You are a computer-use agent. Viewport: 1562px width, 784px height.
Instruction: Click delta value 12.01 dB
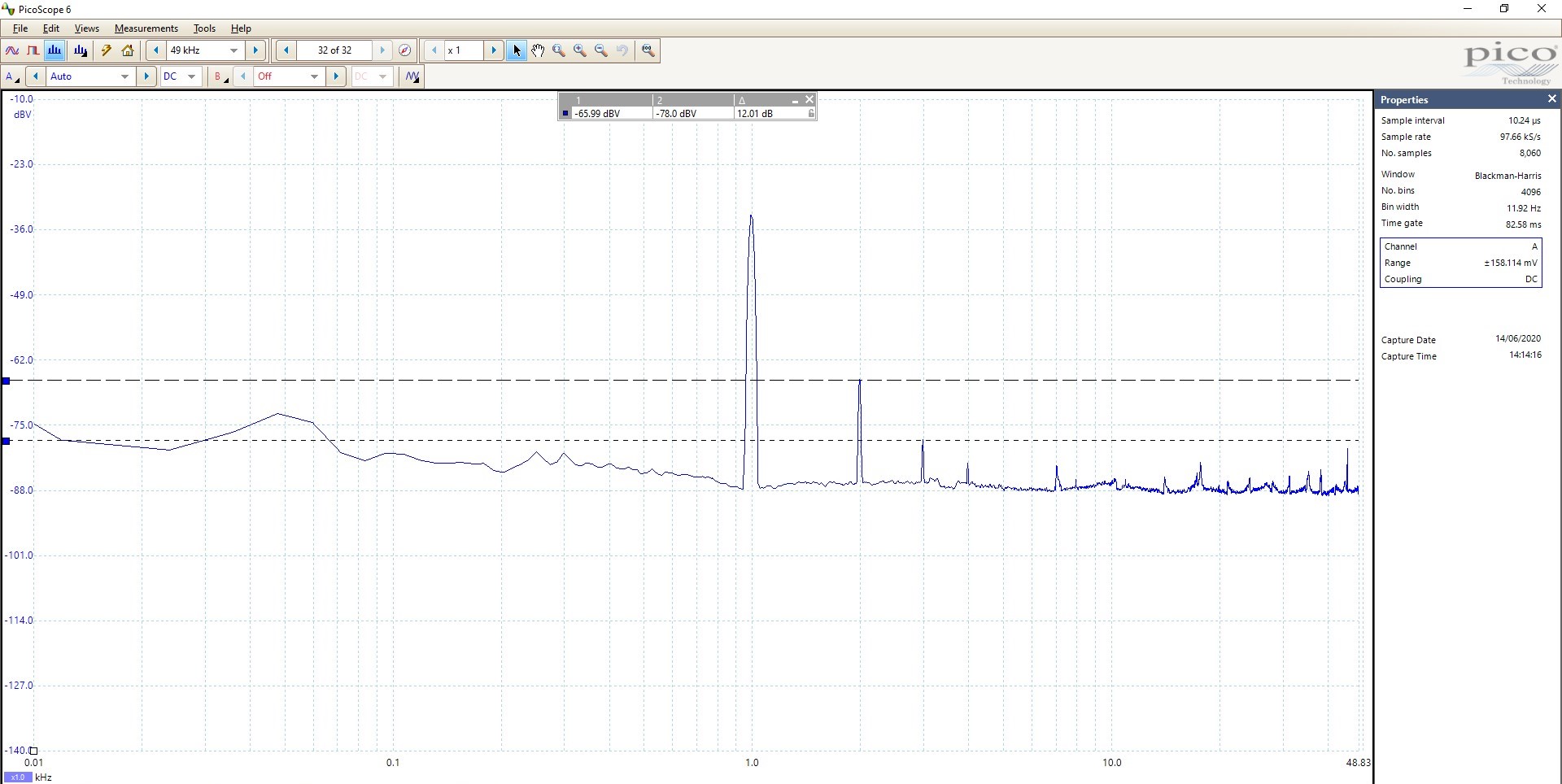(x=755, y=114)
